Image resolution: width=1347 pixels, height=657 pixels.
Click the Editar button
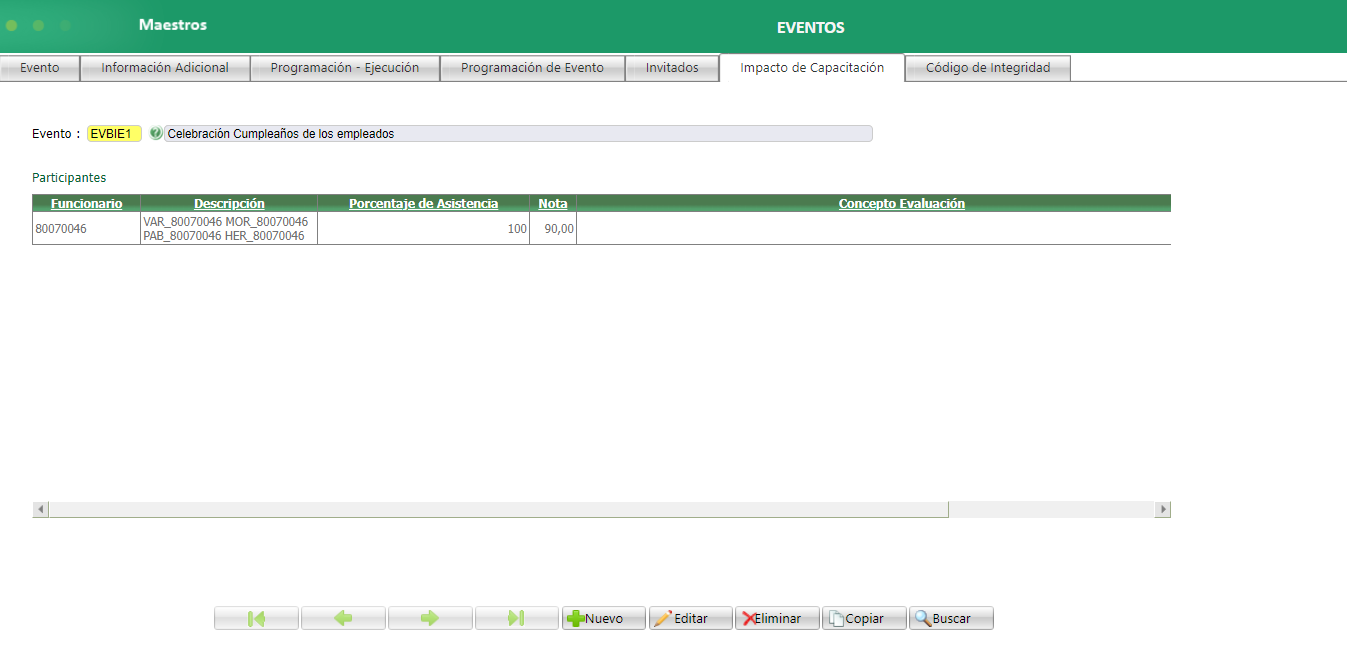click(691, 618)
